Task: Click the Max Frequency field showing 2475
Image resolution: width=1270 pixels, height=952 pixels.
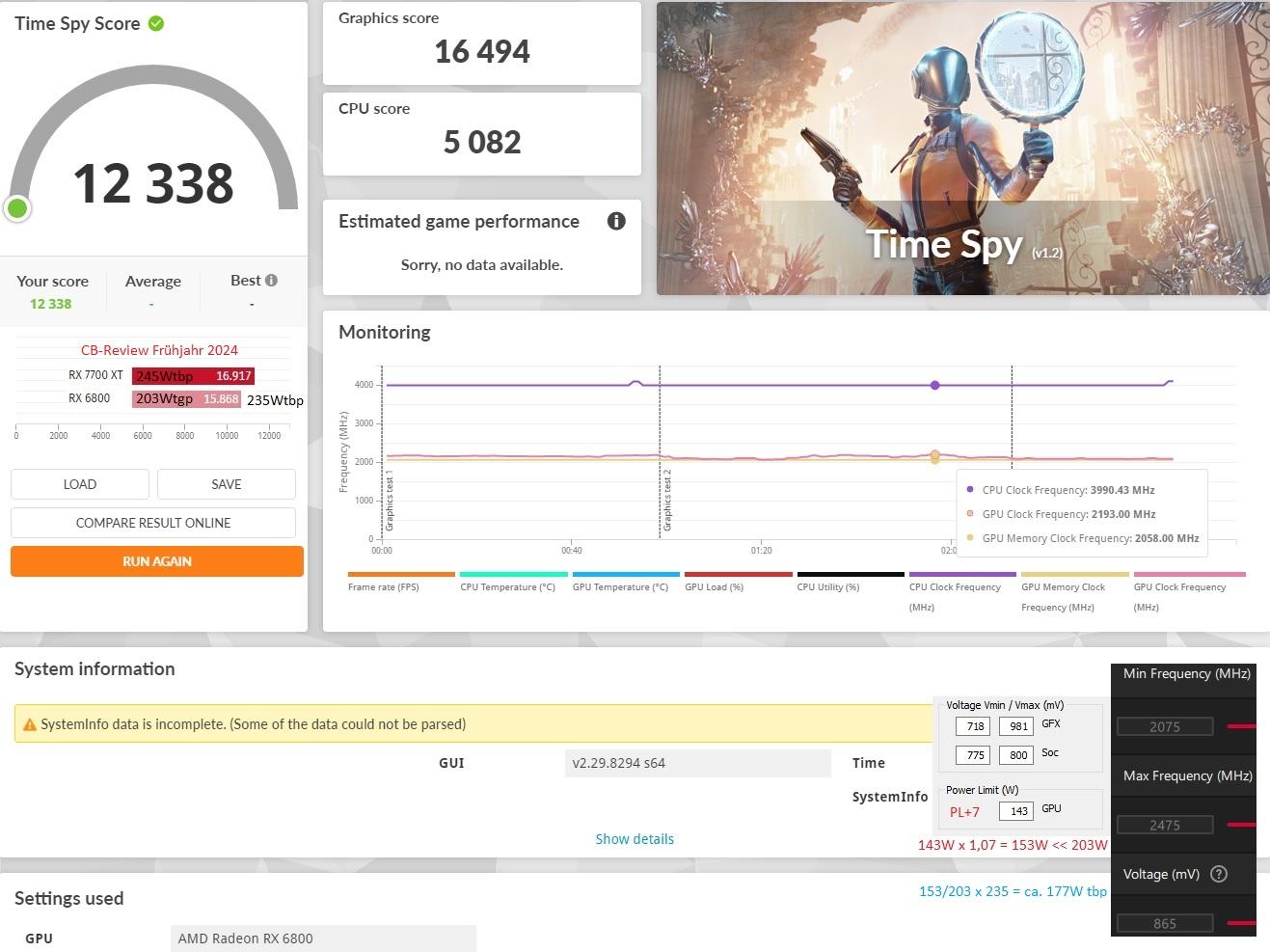Action: tap(1164, 825)
